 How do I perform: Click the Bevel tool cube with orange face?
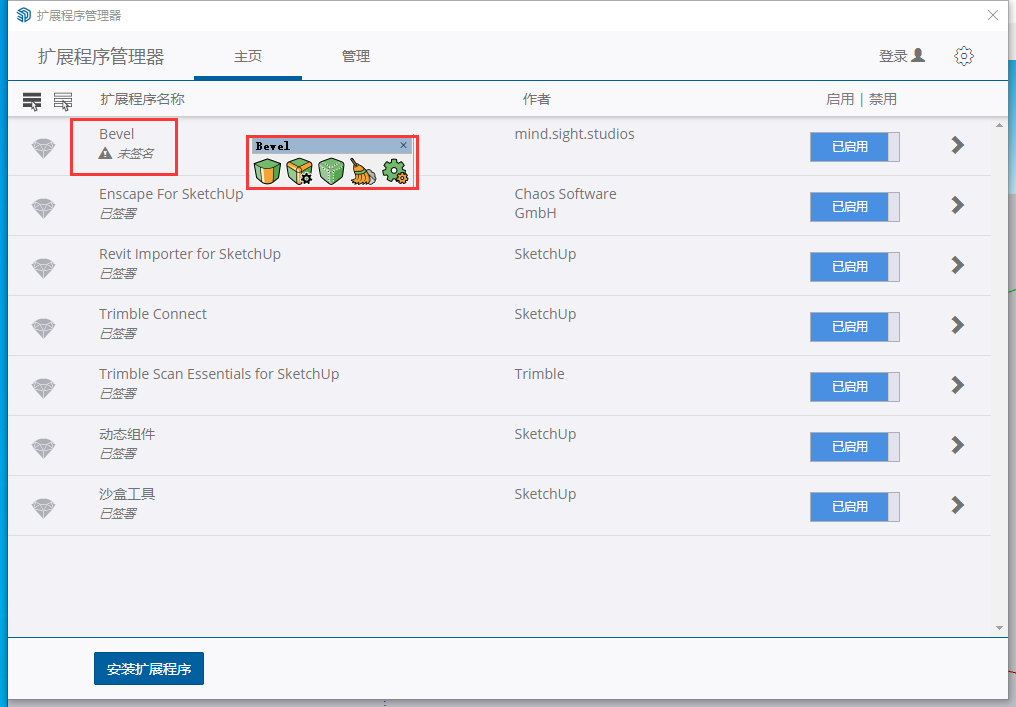267,172
